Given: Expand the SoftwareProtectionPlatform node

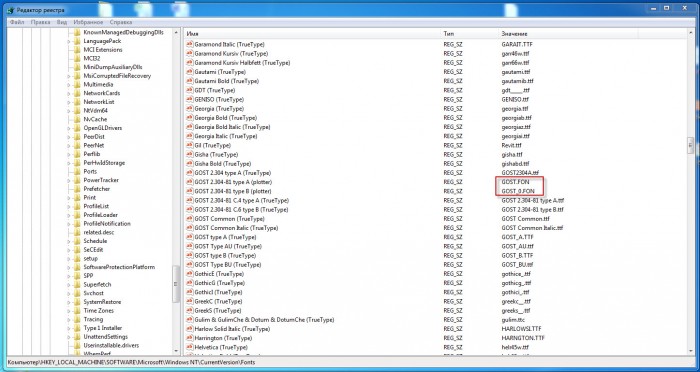Looking at the screenshot, I should pos(69,268).
